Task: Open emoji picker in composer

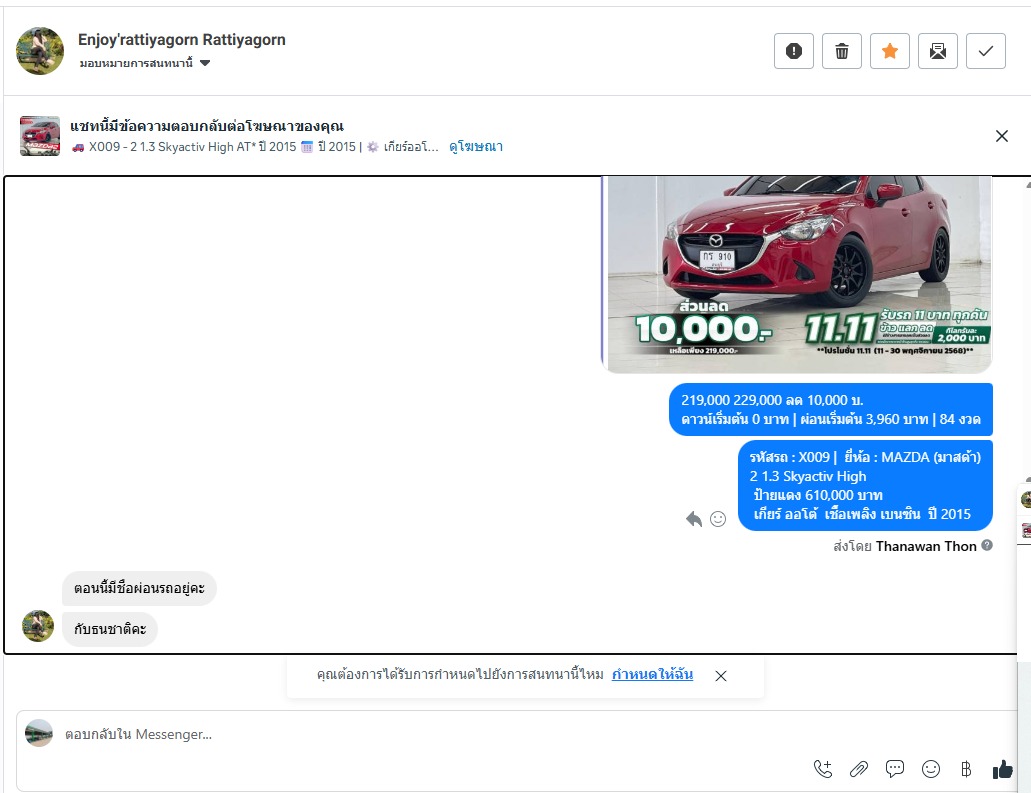Action: pyautogui.click(x=931, y=769)
